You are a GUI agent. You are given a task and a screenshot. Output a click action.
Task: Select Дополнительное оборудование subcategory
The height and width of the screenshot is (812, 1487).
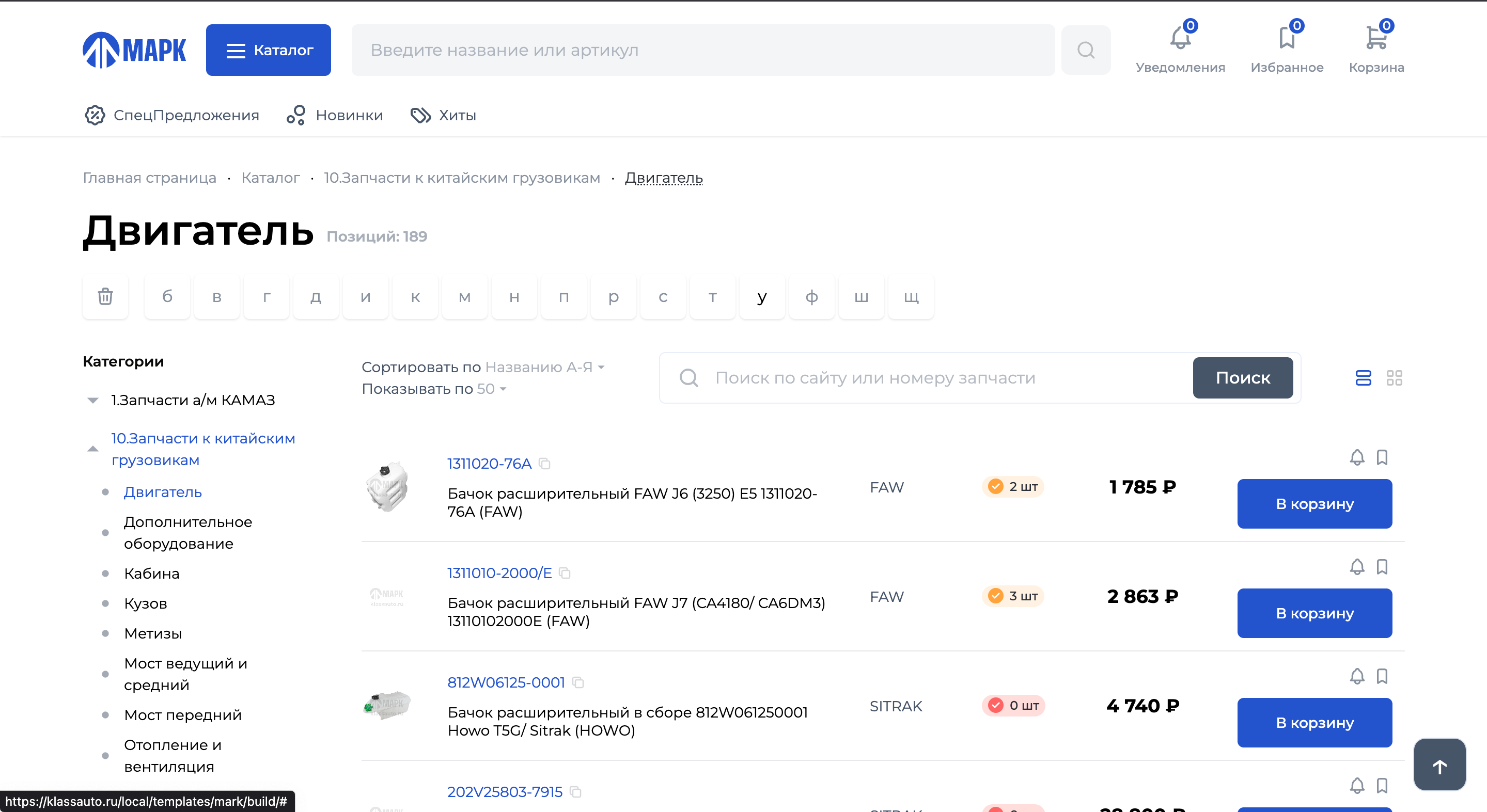(188, 533)
